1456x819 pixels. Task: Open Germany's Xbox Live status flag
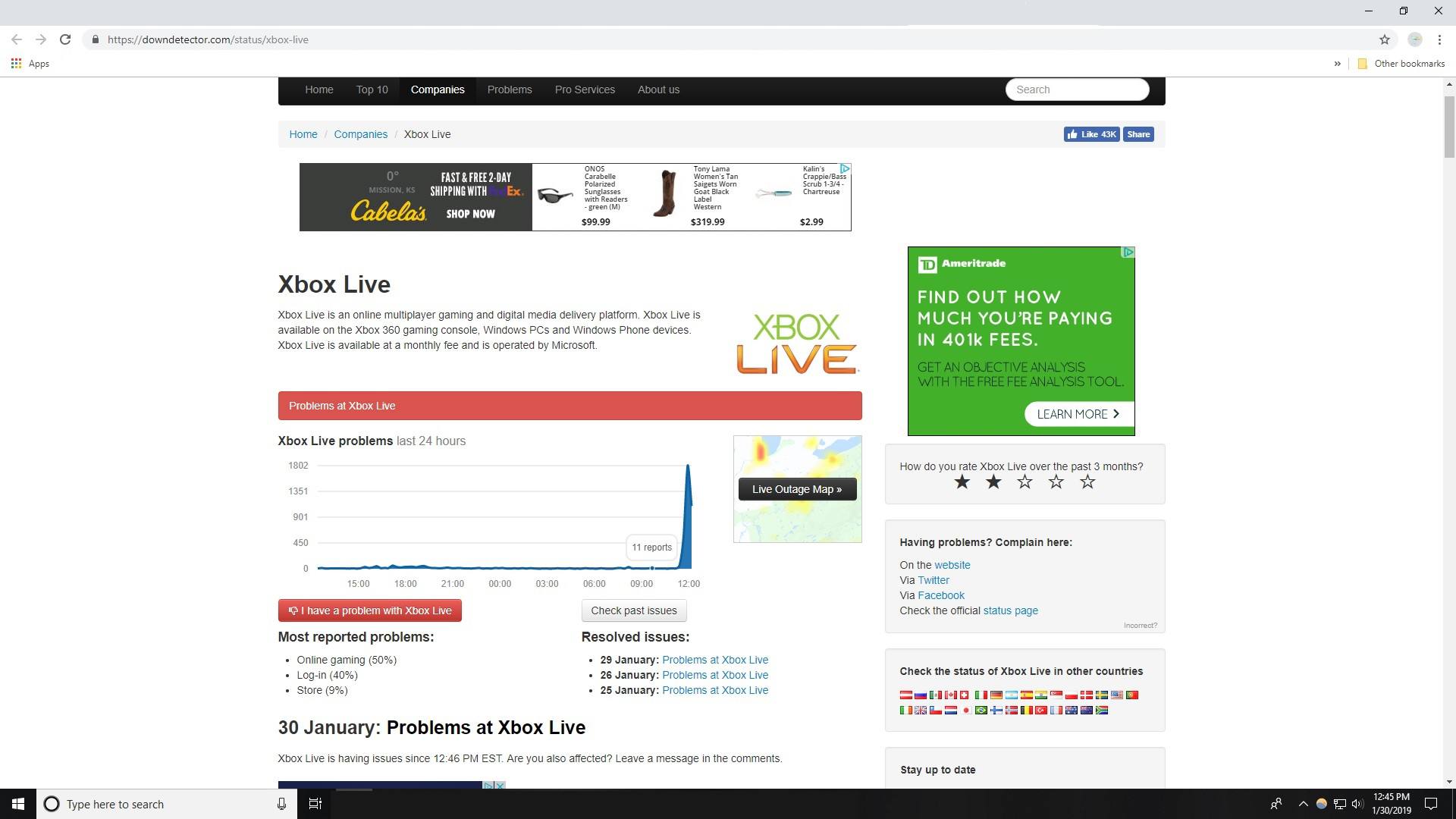pos(996,695)
